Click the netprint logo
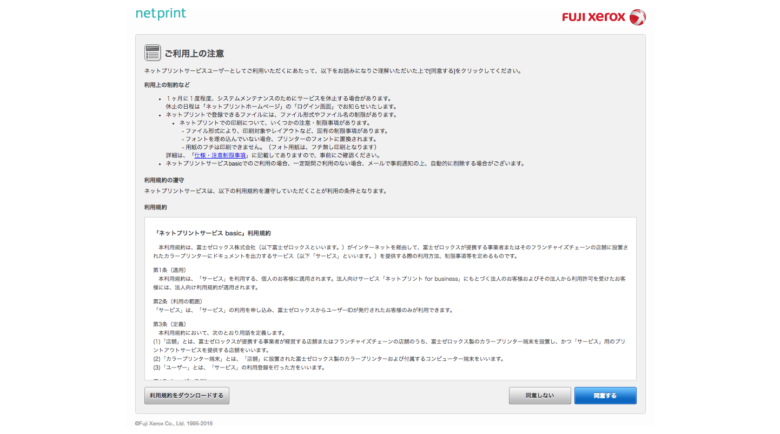Screen dimensions: 780x434 161,13
